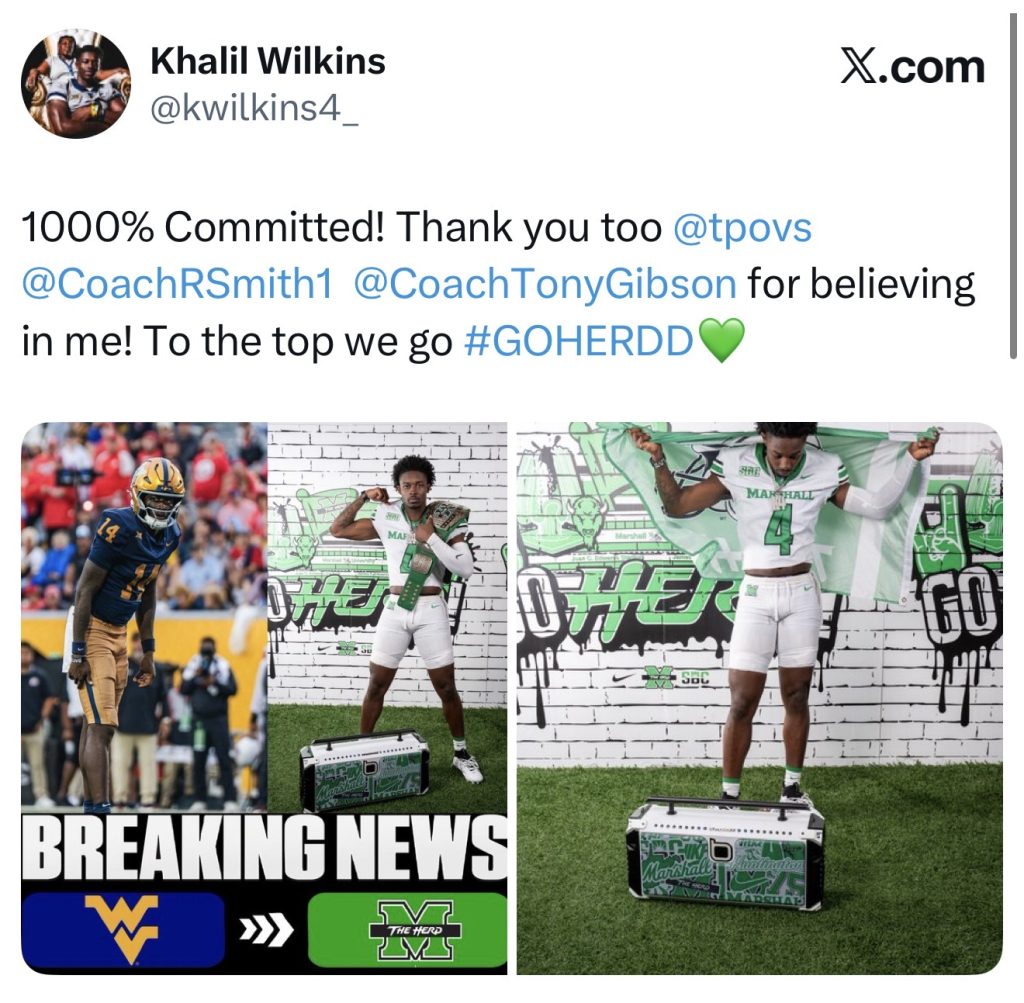Open the @tpovs mention
This screenshot has height=1003, width=1024.
coord(742,227)
